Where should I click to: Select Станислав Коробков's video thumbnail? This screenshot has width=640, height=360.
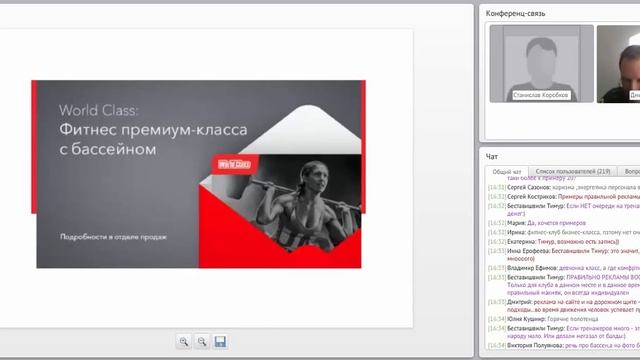[x=542, y=63]
